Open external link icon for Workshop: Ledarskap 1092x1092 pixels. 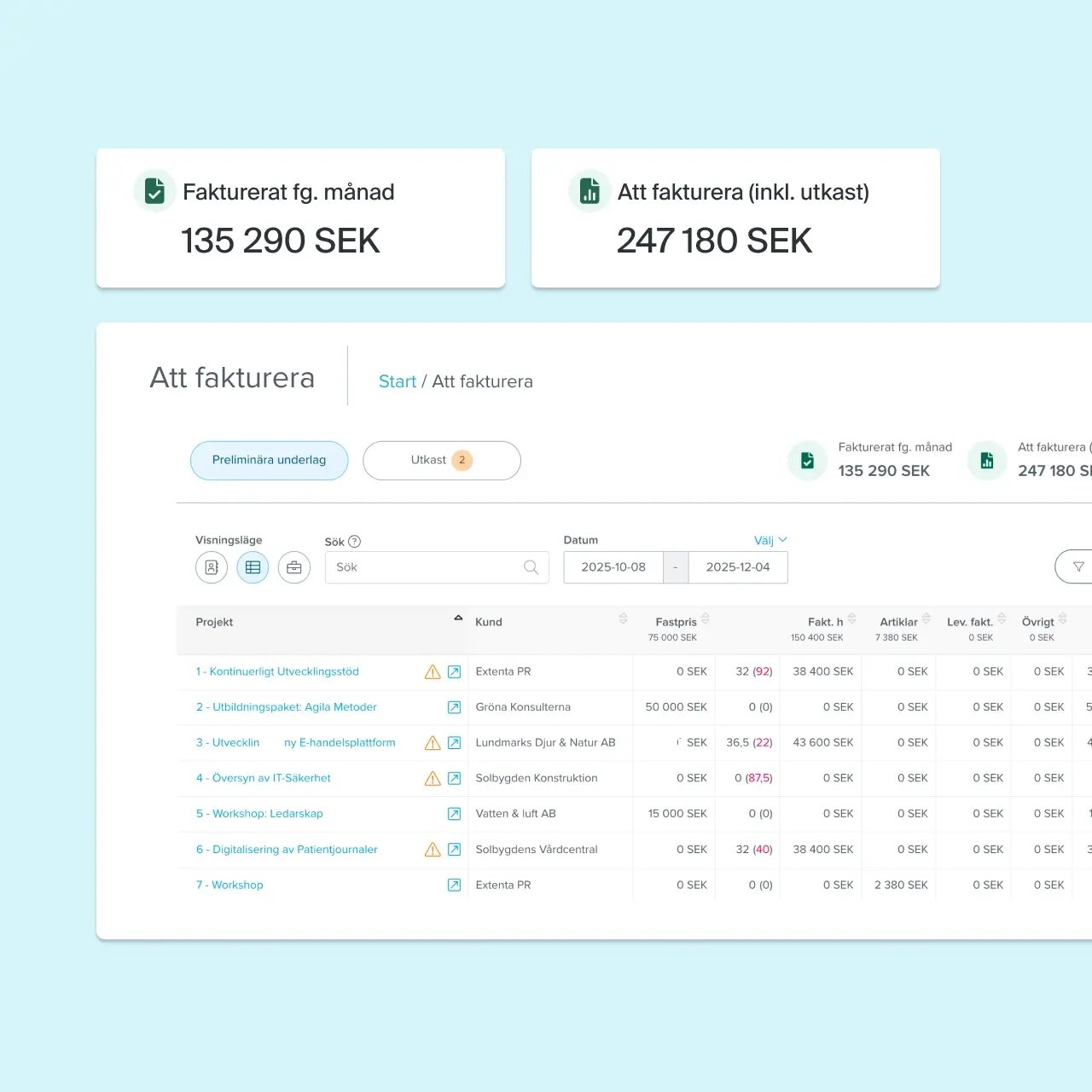click(x=455, y=814)
